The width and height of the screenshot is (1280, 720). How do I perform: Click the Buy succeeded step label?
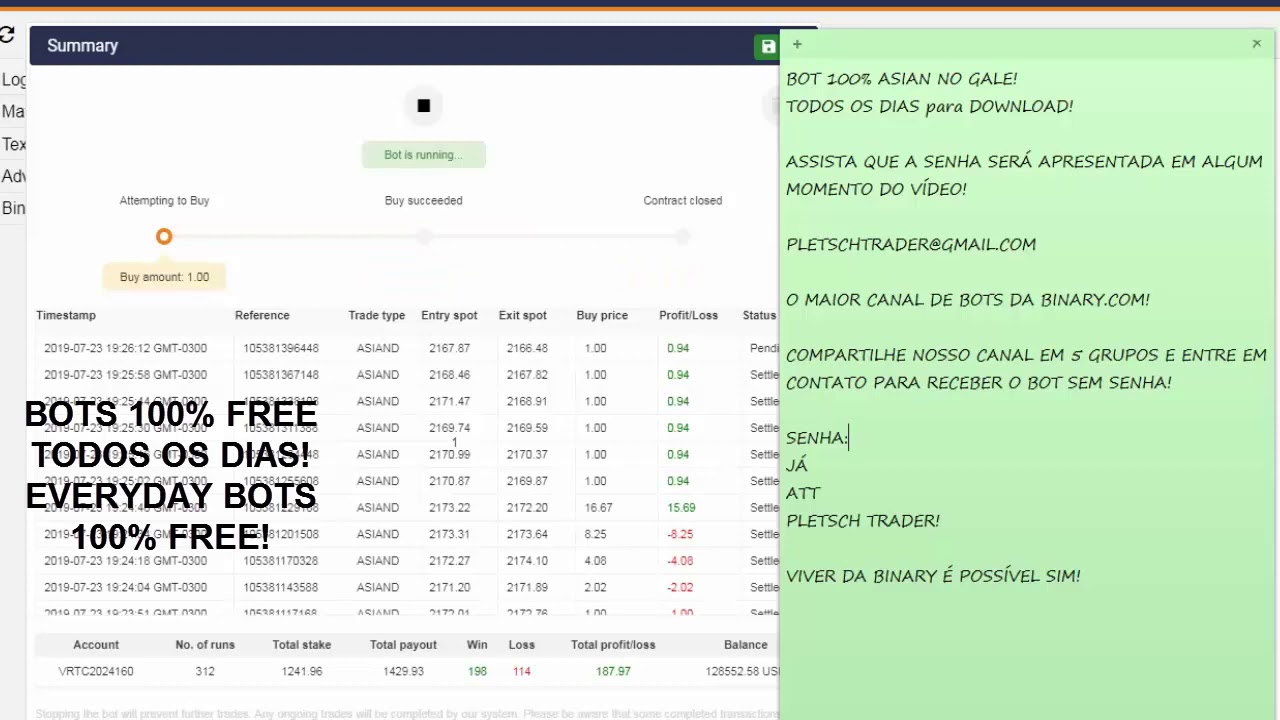(423, 200)
